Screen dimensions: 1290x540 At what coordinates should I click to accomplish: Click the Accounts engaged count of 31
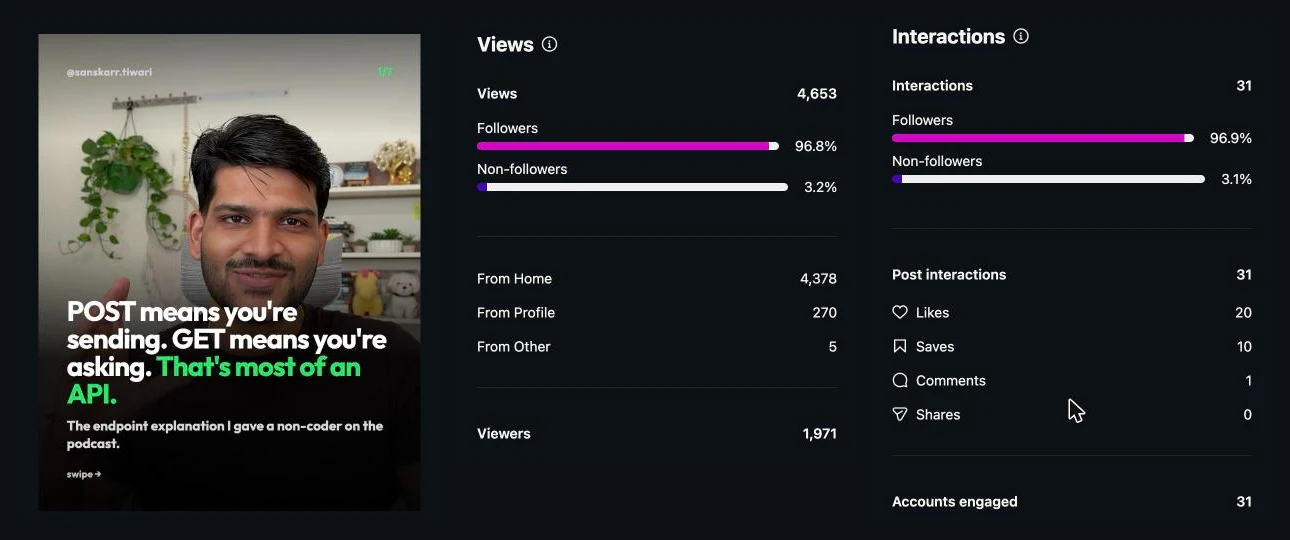pyautogui.click(x=1244, y=501)
